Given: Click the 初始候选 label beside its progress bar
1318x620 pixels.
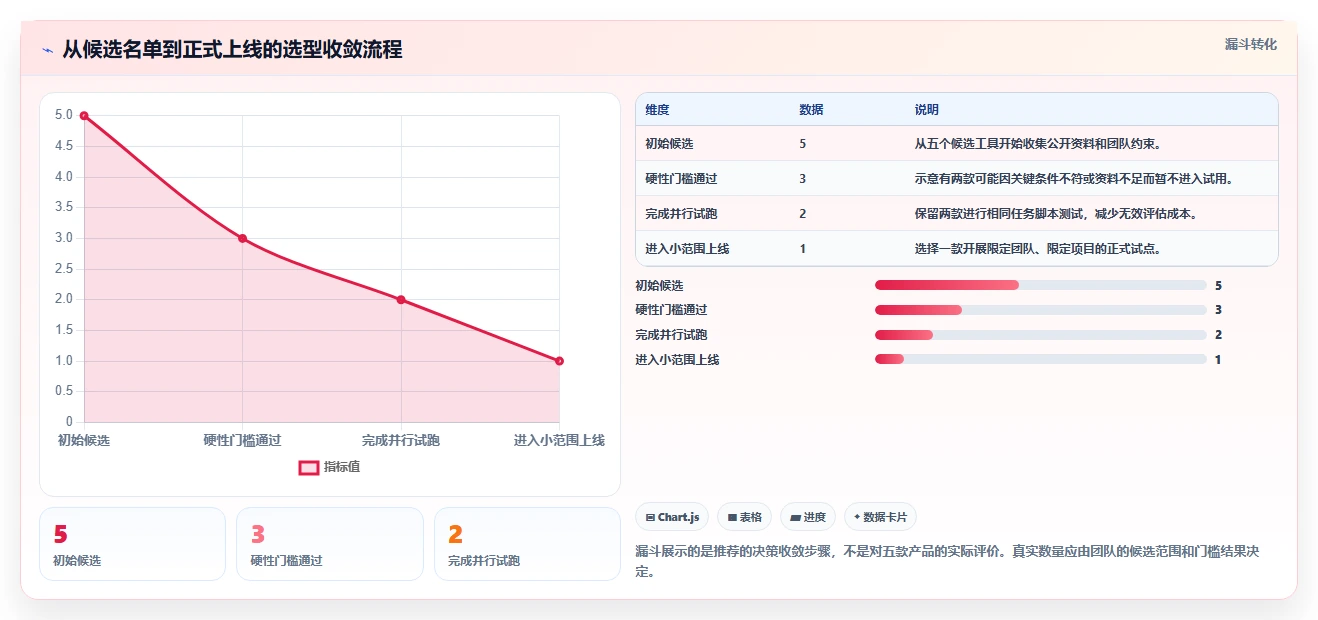Looking at the screenshot, I should pyautogui.click(x=659, y=286).
